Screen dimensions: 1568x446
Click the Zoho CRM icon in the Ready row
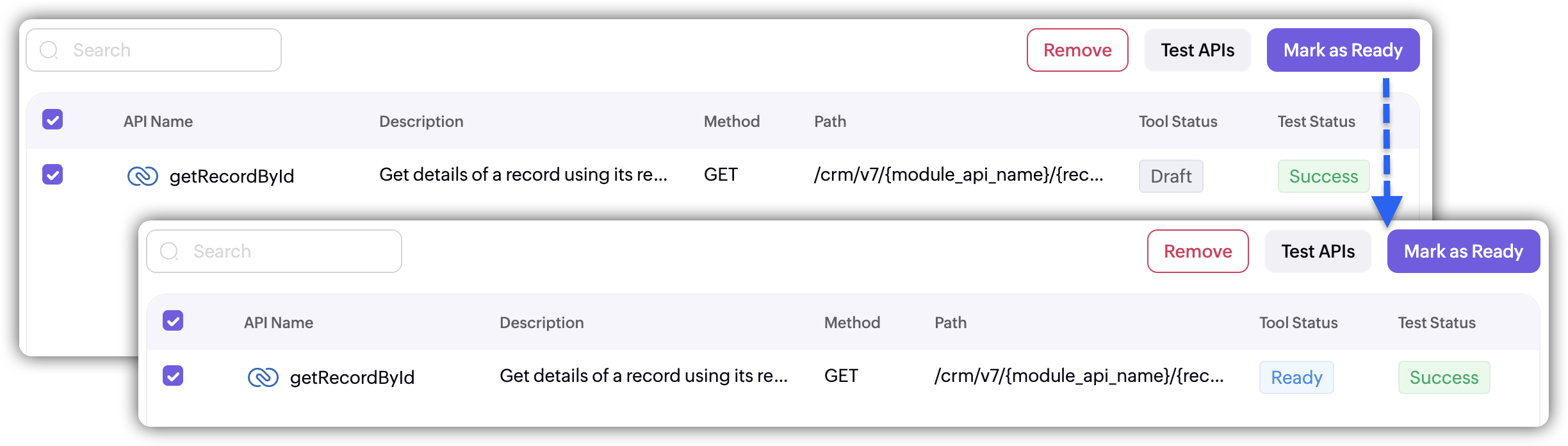tap(263, 377)
